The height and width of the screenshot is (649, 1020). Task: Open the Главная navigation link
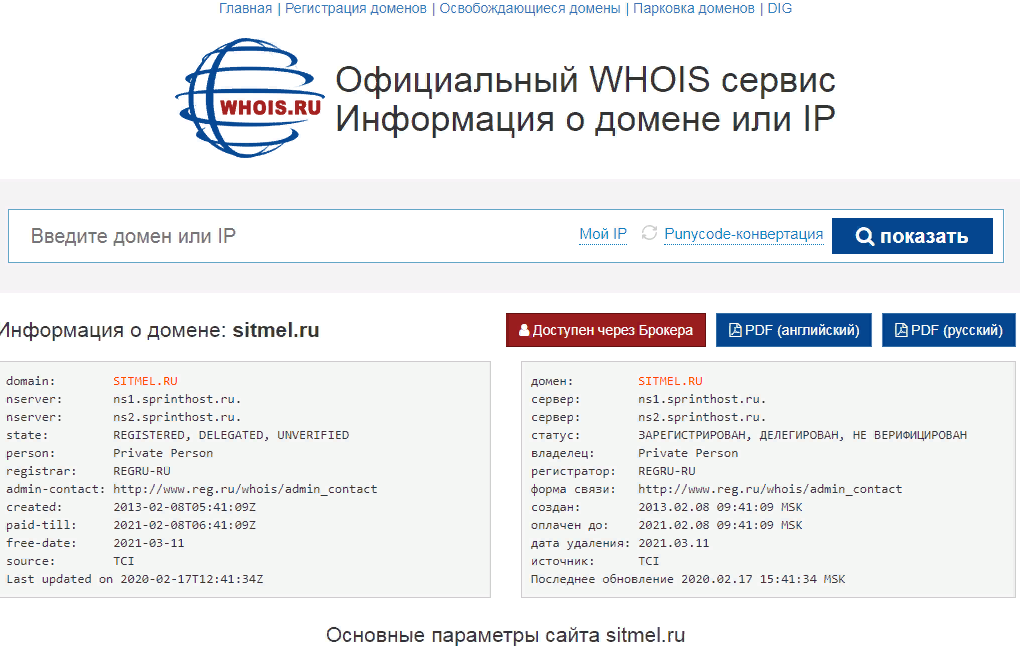(x=245, y=8)
